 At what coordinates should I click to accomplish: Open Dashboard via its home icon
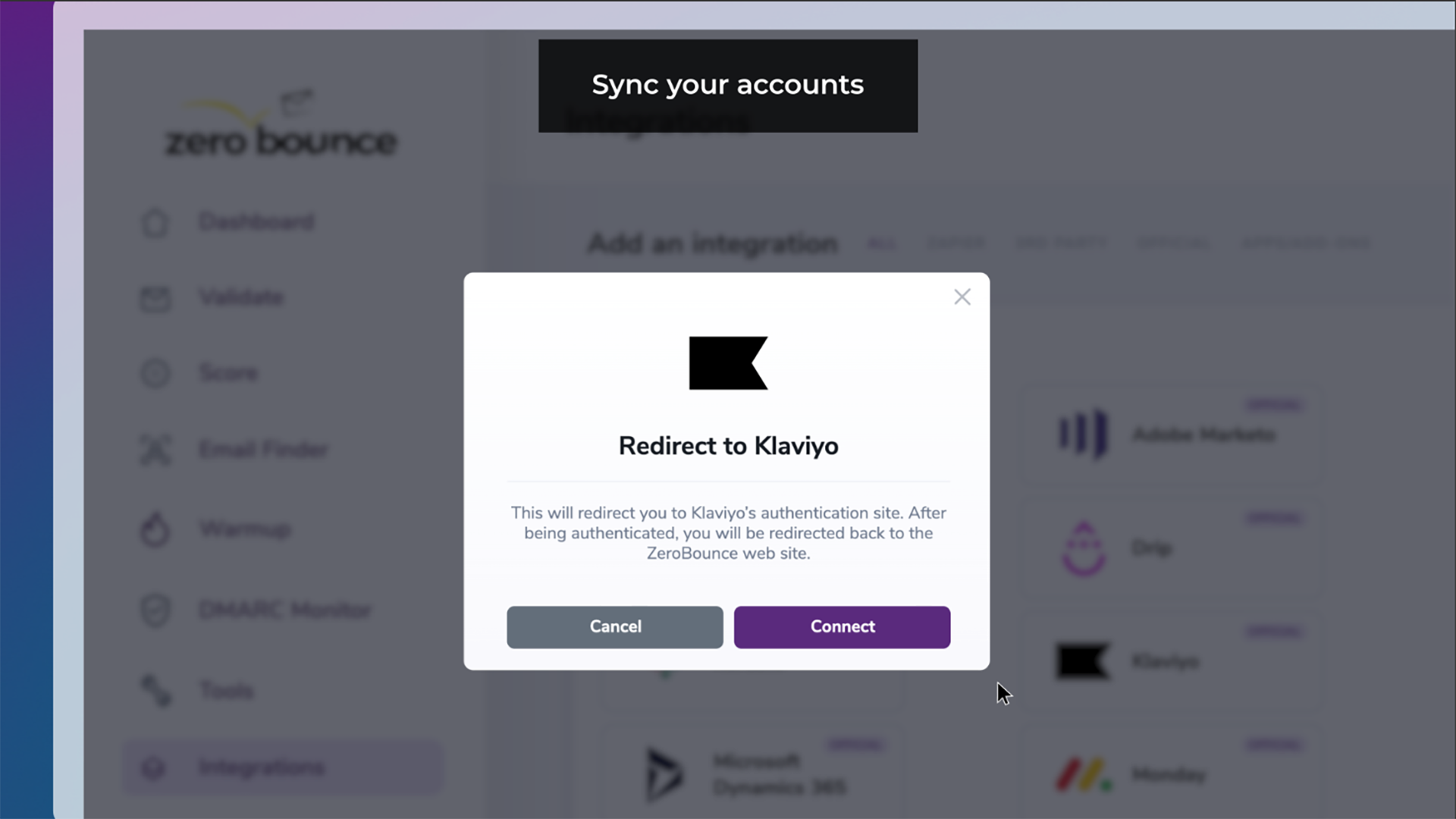point(155,223)
